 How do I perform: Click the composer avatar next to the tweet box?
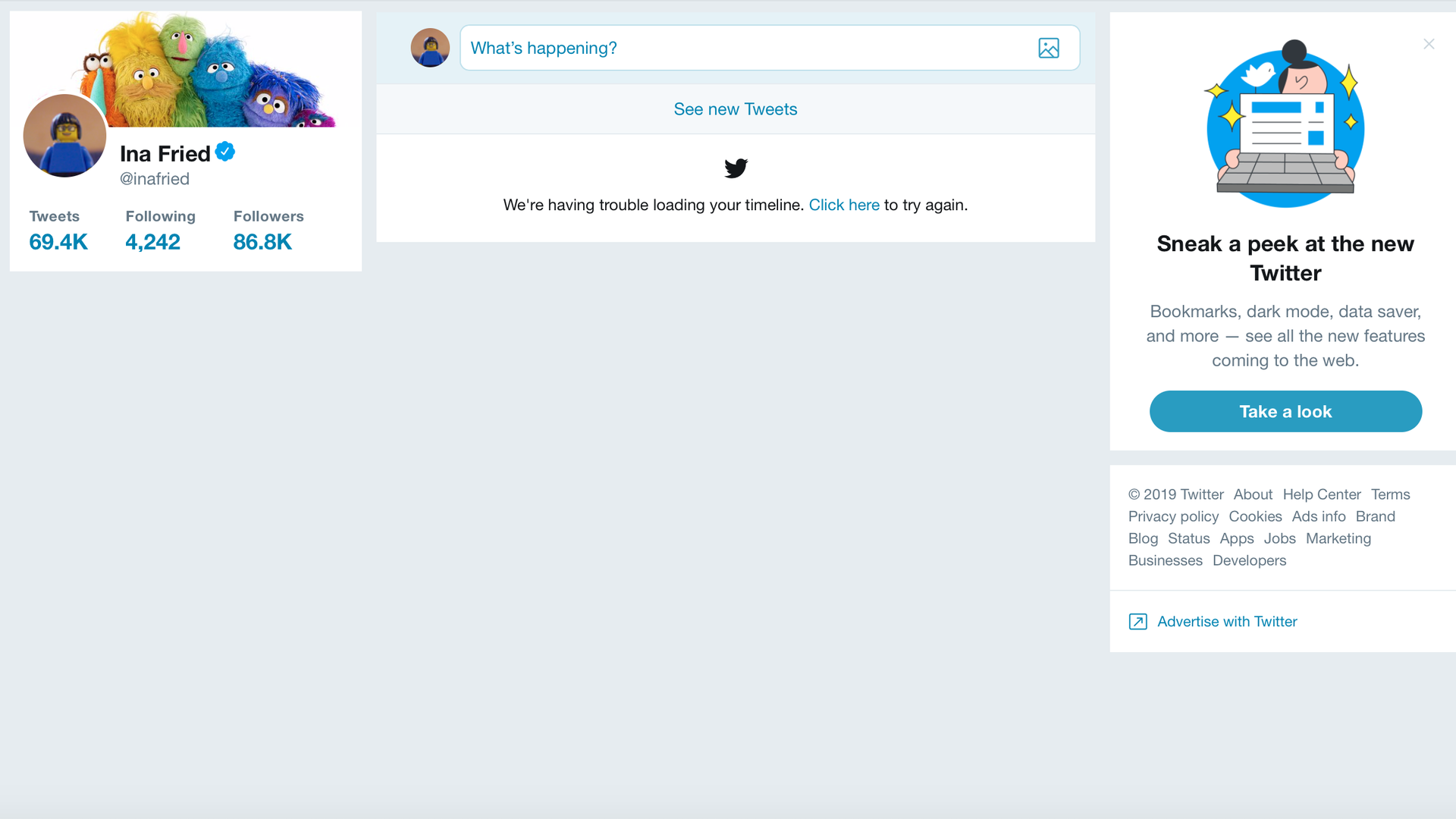click(x=429, y=47)
